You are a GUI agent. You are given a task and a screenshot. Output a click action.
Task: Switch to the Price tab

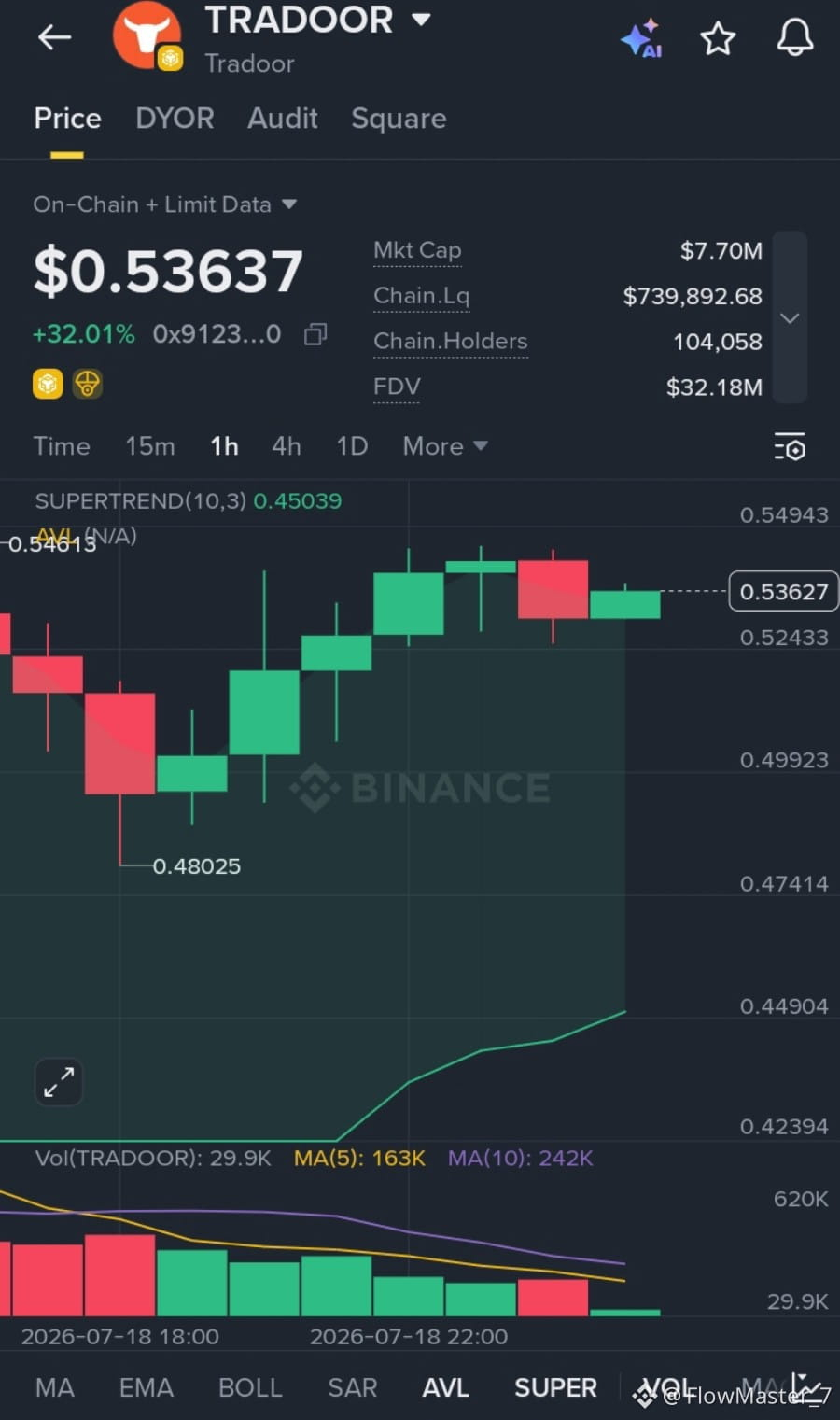pyautogui.click(x=67, y=119)
